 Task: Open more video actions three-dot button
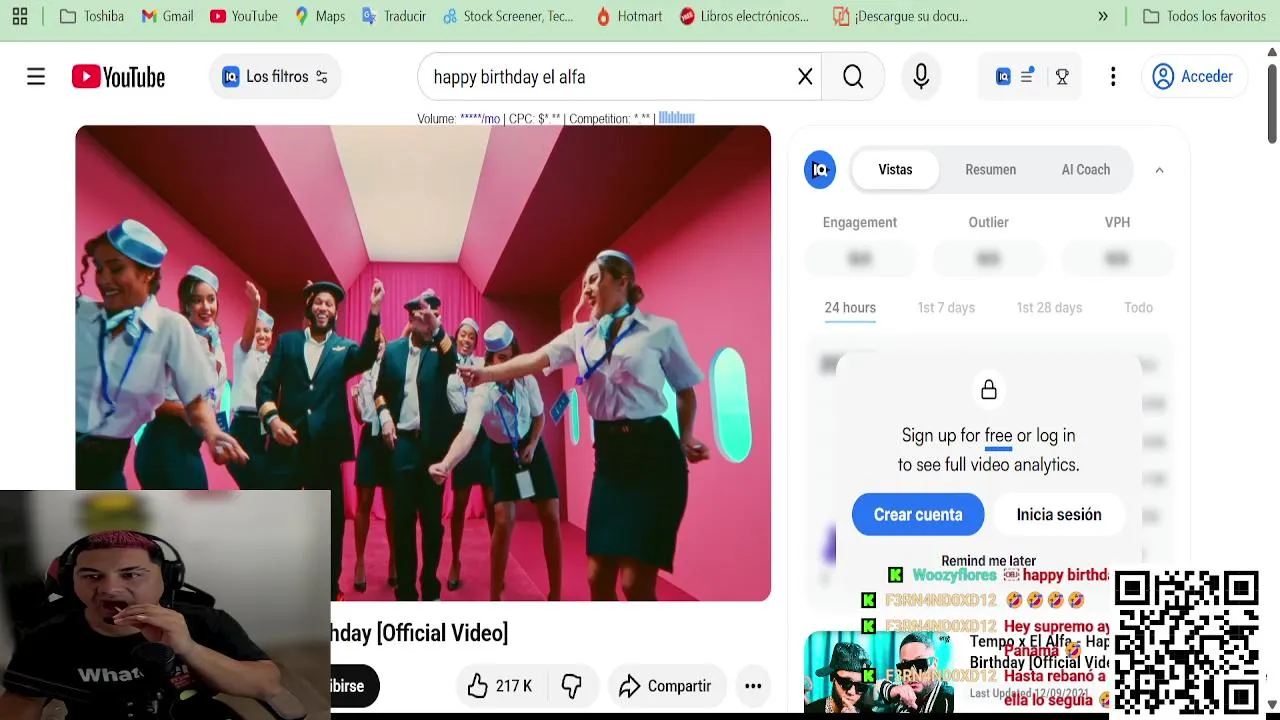point(753,686)
